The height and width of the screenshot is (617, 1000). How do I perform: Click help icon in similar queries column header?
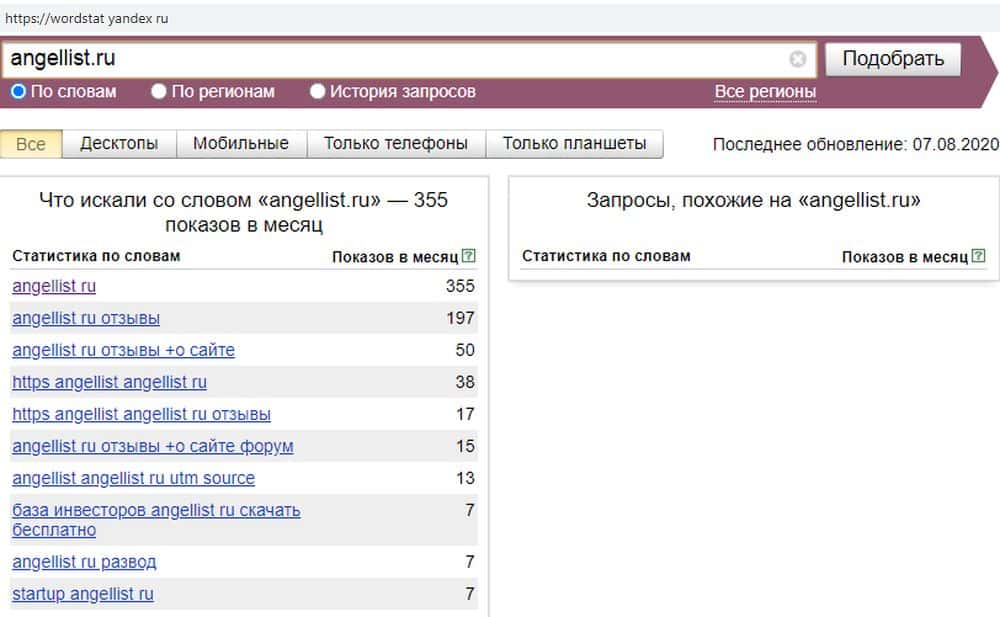pyautogui.click(x=980, y=256)
